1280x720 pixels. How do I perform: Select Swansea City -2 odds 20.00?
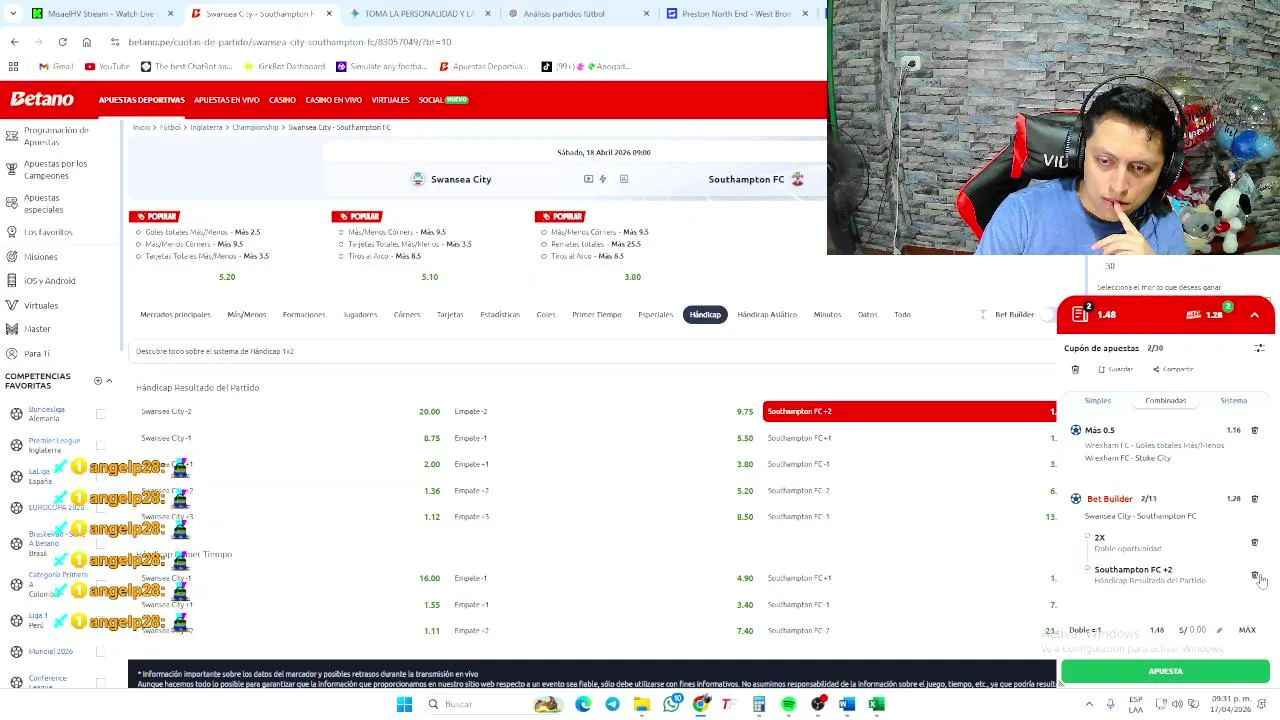pyautogui.click(x=290, y=411)
